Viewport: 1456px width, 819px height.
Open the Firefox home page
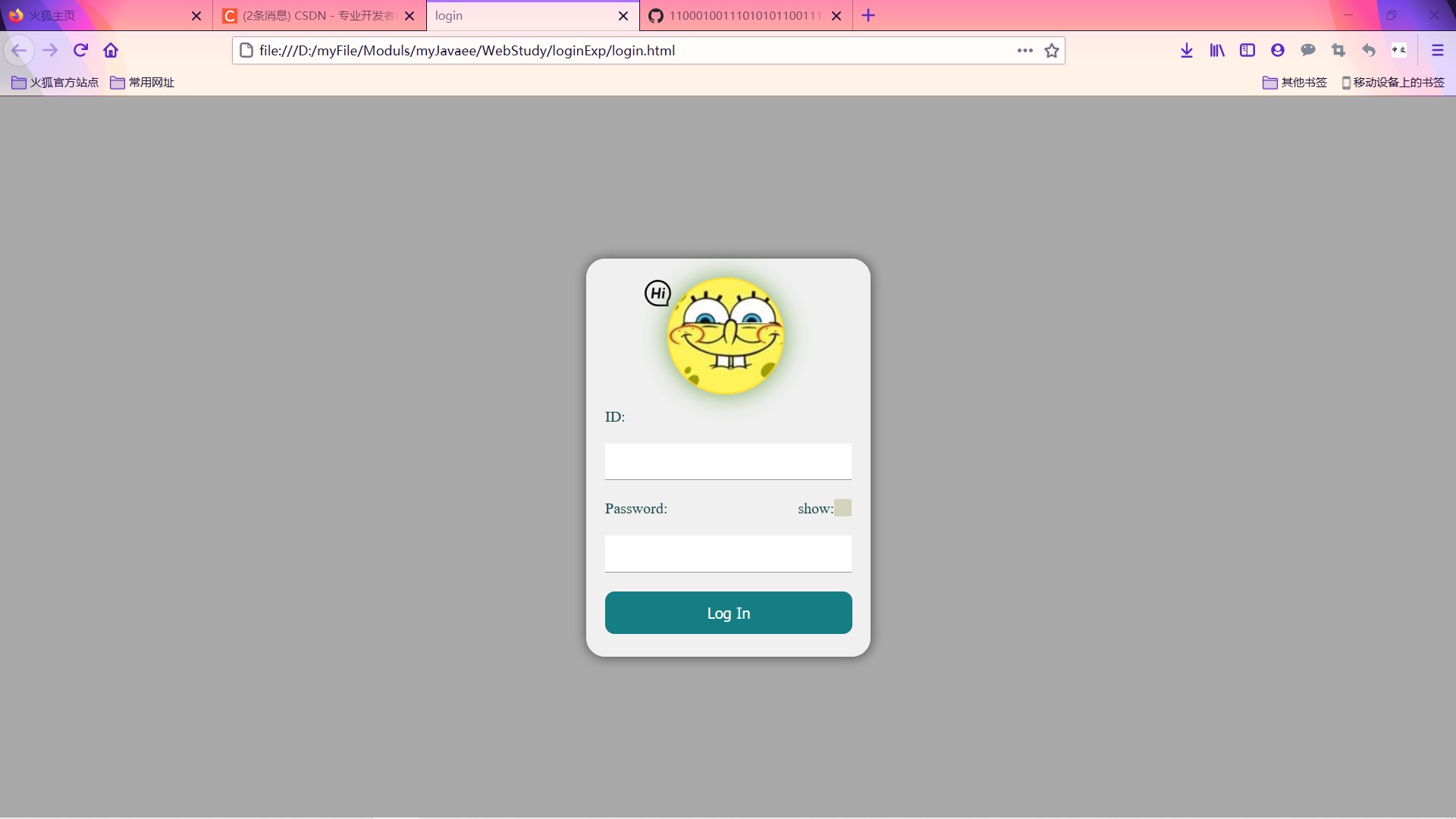click(111, 51)
